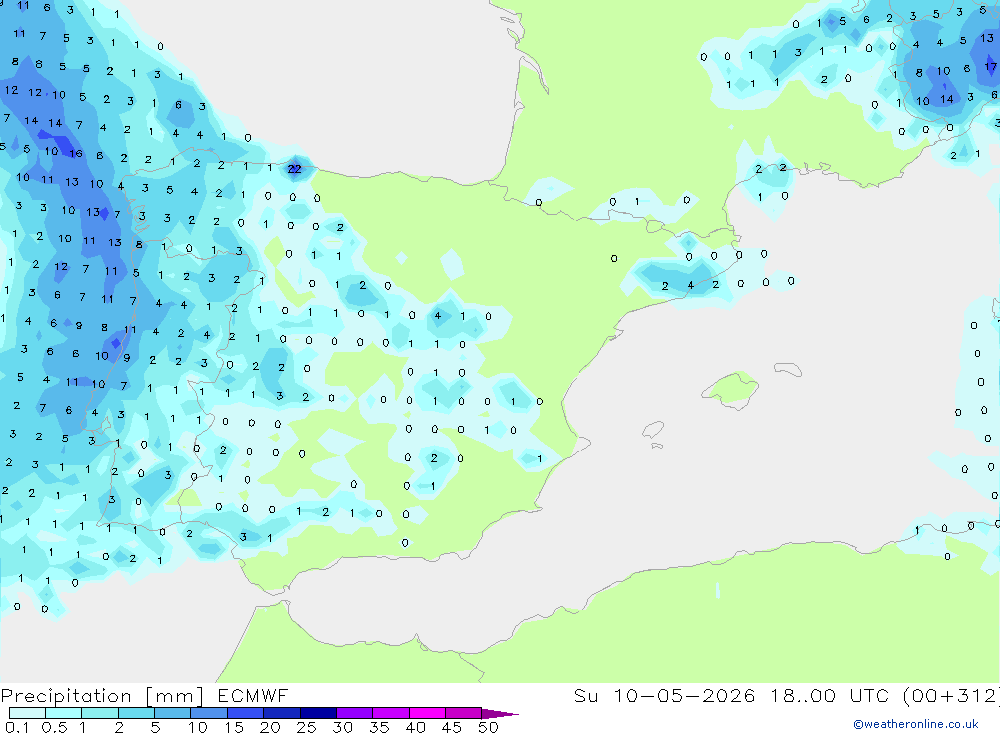Click the "18..00 UTC" time label

(830, 695)
